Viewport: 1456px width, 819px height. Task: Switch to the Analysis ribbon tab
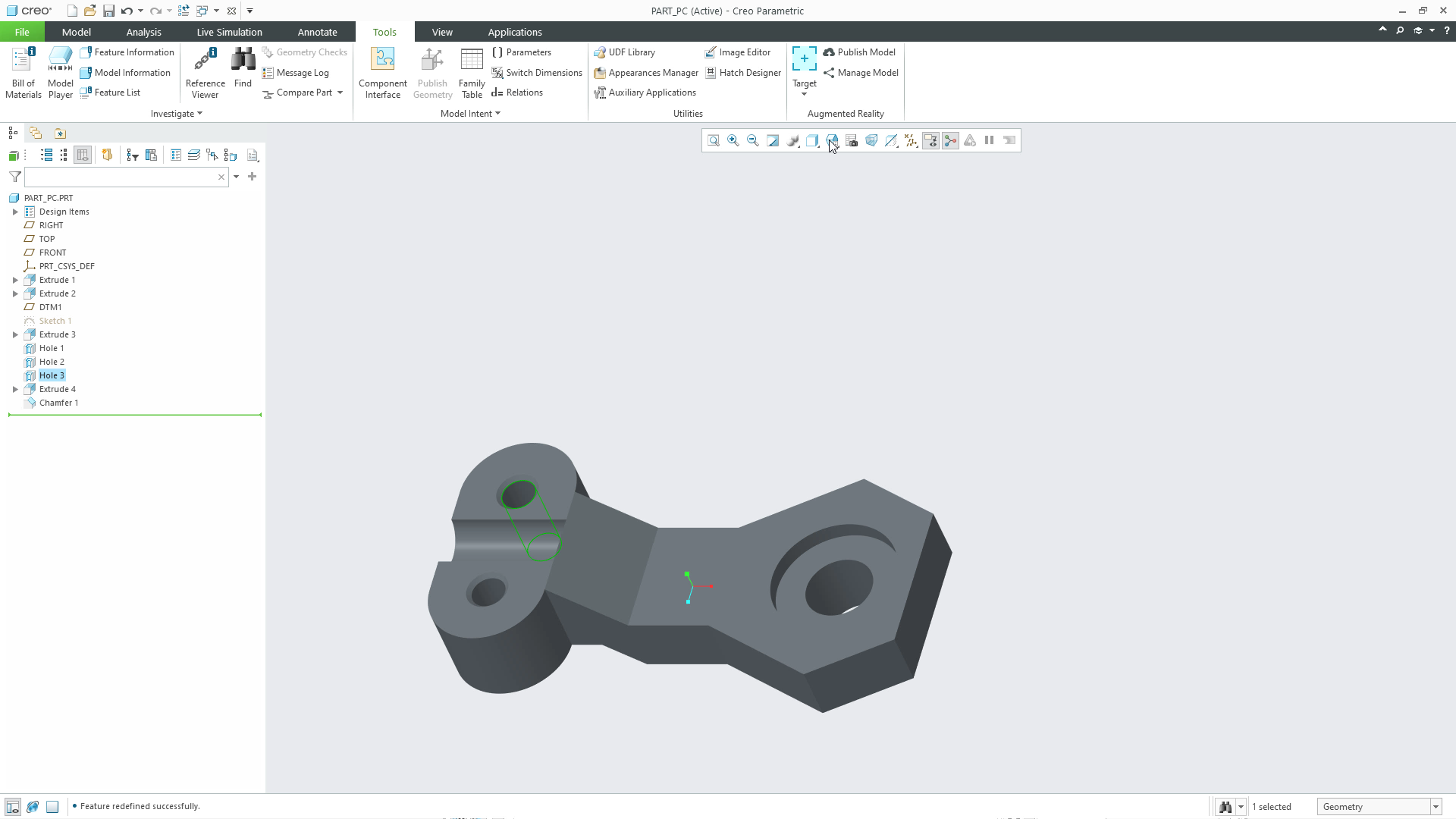tap(143, 32)
